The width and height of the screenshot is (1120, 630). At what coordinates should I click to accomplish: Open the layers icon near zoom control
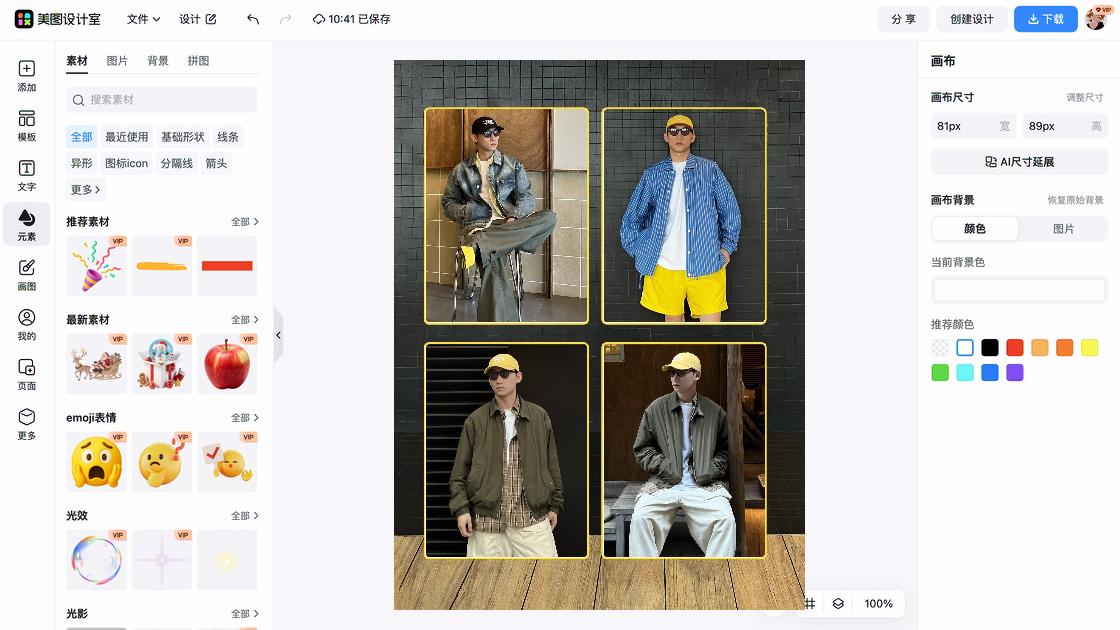(838, 604)
